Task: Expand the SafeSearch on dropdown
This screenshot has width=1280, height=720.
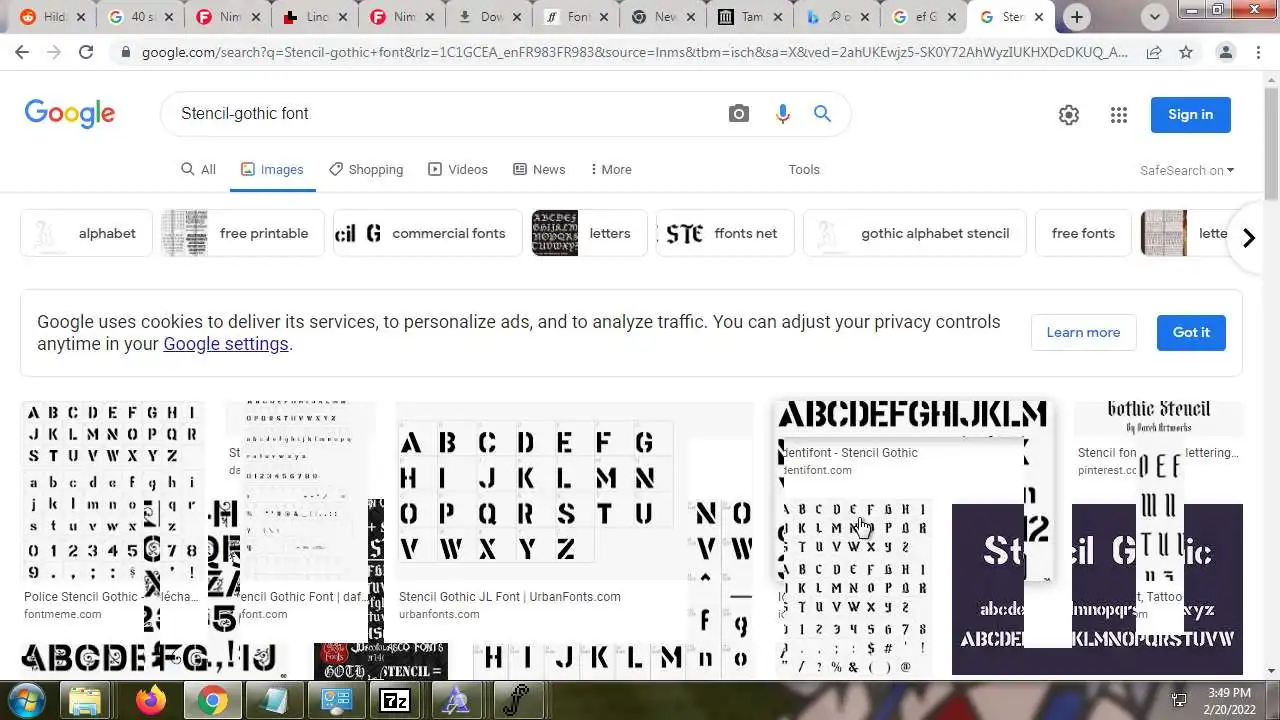Action: tap(1187, 170)
